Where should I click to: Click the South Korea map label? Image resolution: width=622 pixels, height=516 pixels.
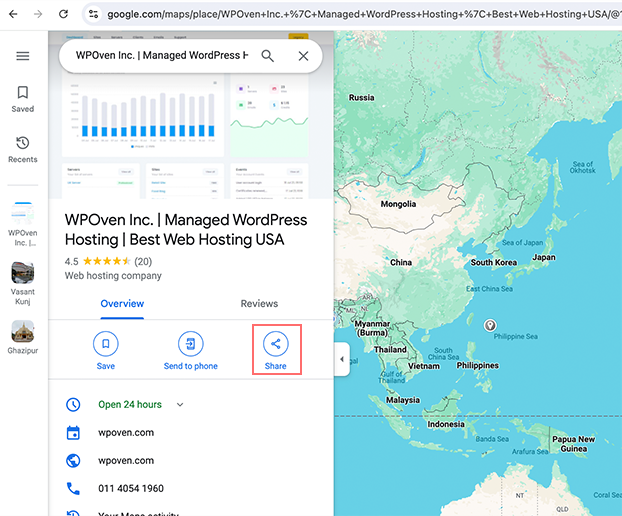494,263
